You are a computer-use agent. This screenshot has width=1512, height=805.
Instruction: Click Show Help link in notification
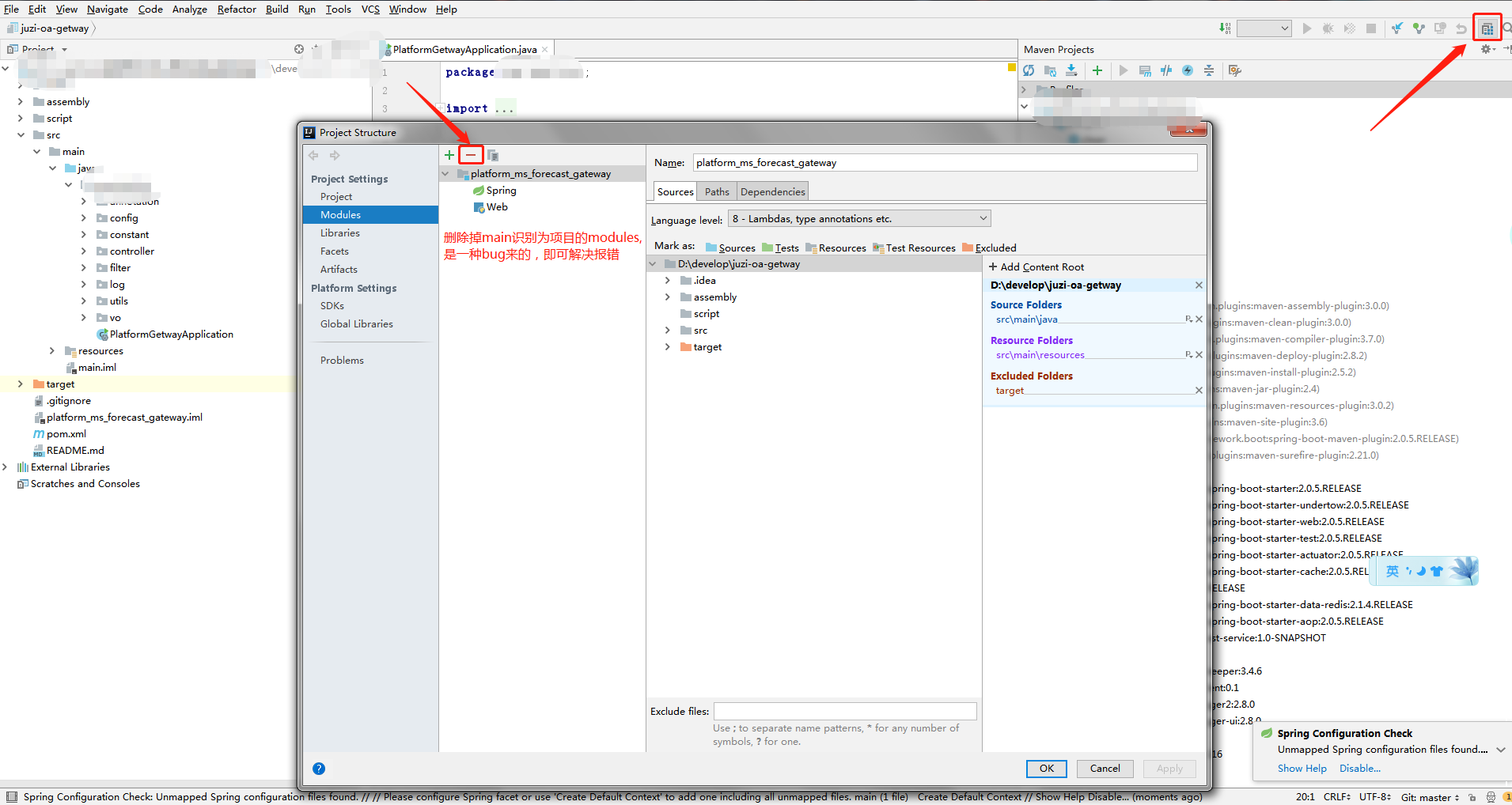[x=1302, y=769]
